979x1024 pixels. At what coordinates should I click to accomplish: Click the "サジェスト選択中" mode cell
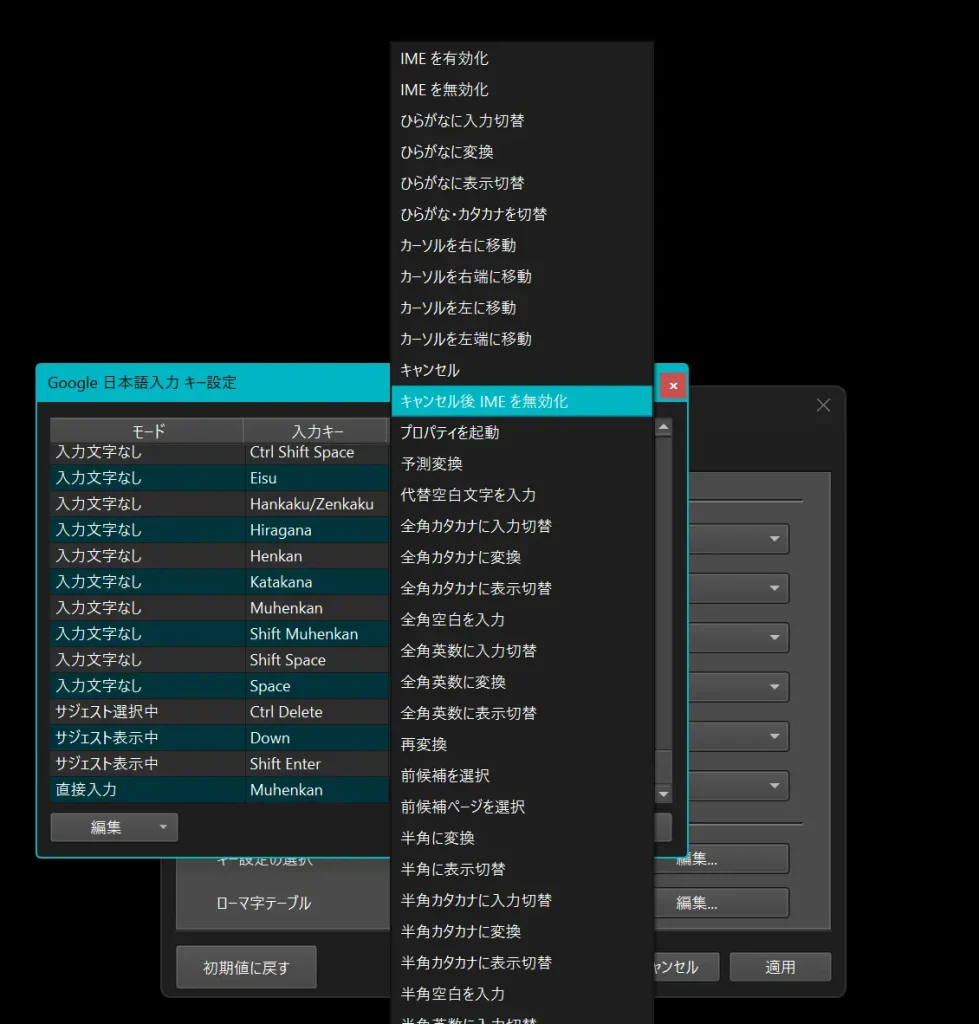(x=148, y=712)
